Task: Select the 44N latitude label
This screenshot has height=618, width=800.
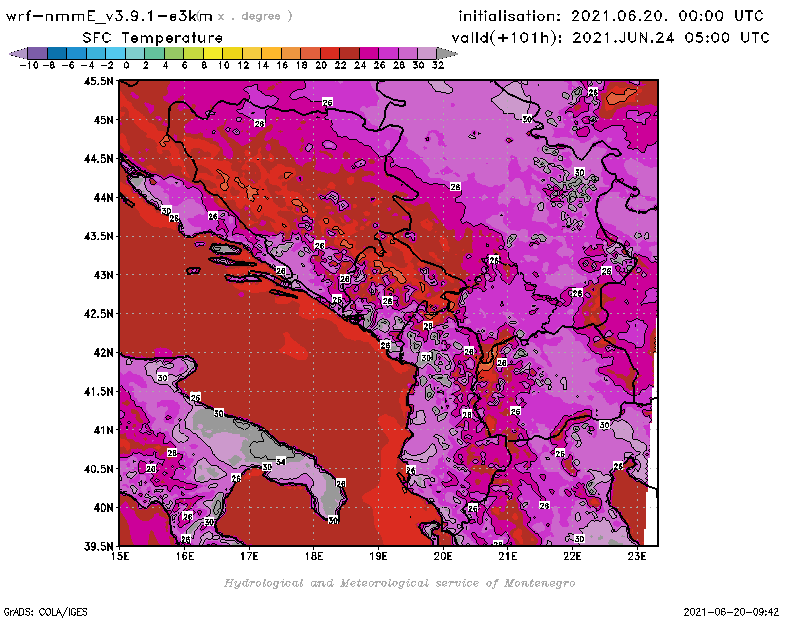Action: pyautogui.click(x=103, y=197)
